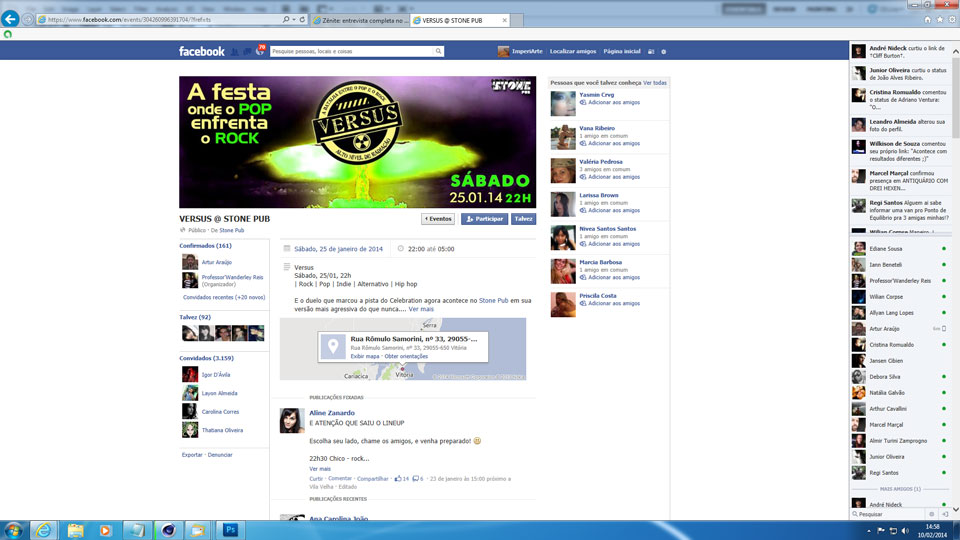Image resolution: width=960 pixels, height=540 pixels.
Task: Open account settings gear in header
Action: point(664,51)
